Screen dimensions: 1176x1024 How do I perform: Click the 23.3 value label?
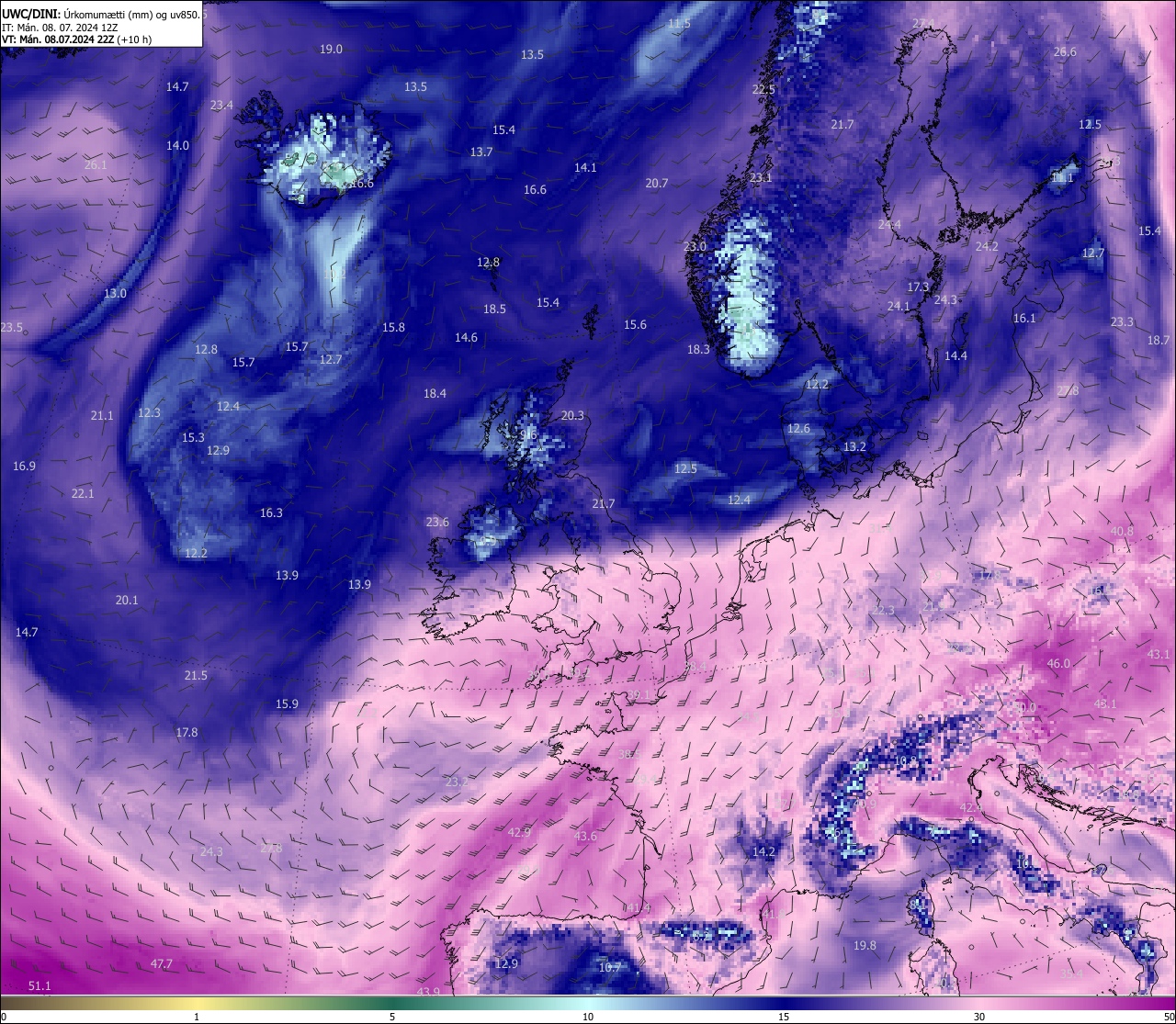coord(1122,321)
